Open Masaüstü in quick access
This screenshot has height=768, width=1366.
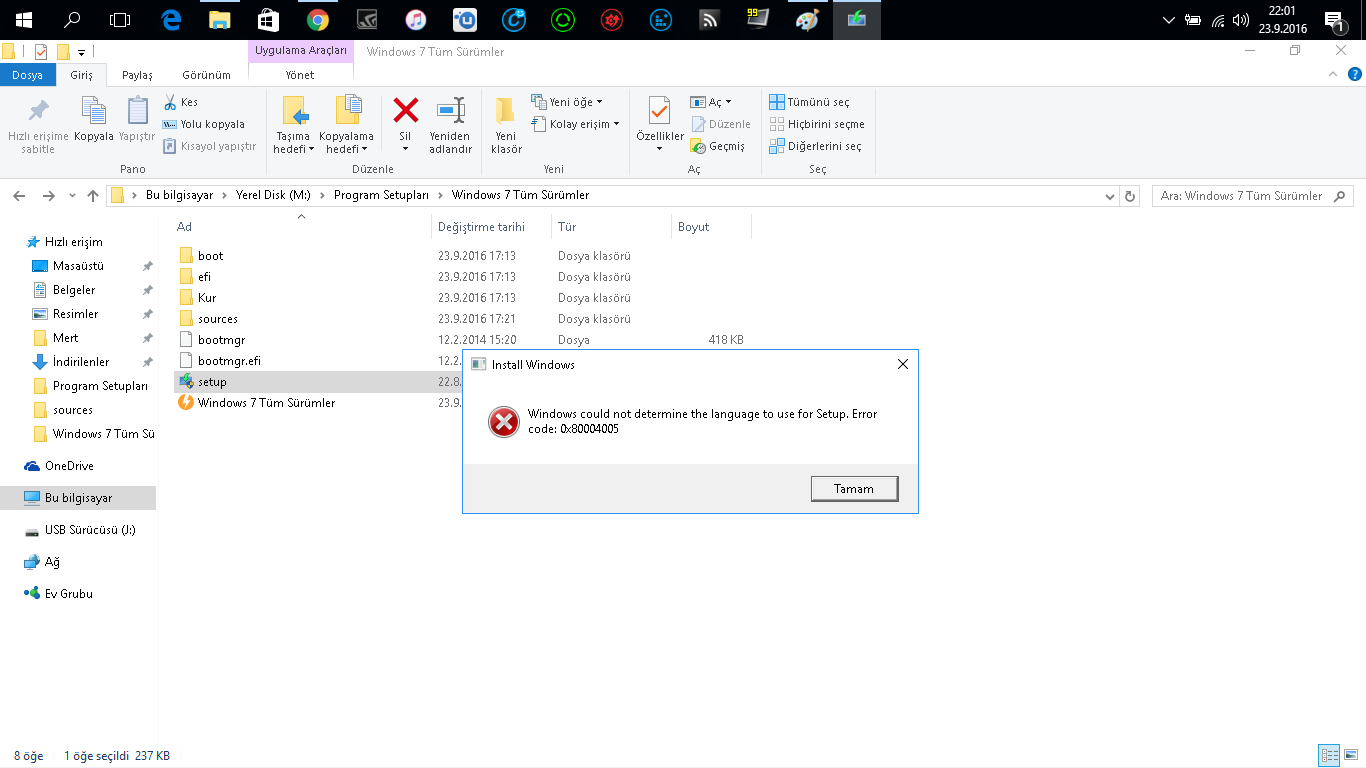pos(78,266)
